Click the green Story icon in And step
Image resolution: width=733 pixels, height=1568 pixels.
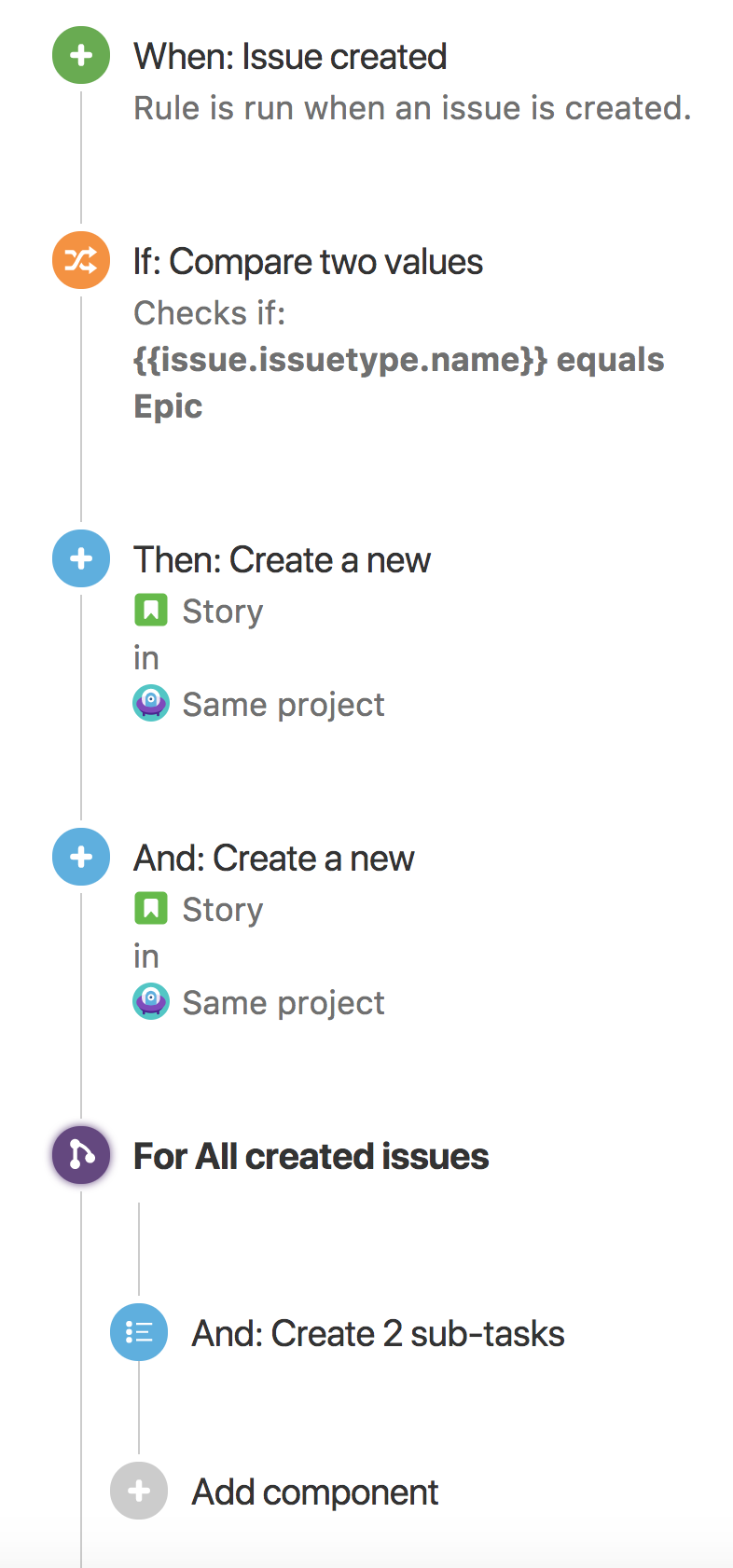[x=151, y=909]
